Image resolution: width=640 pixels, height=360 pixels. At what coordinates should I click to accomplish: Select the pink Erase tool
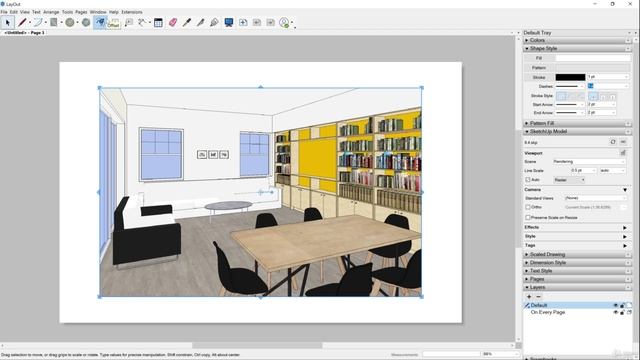point(173,22)
